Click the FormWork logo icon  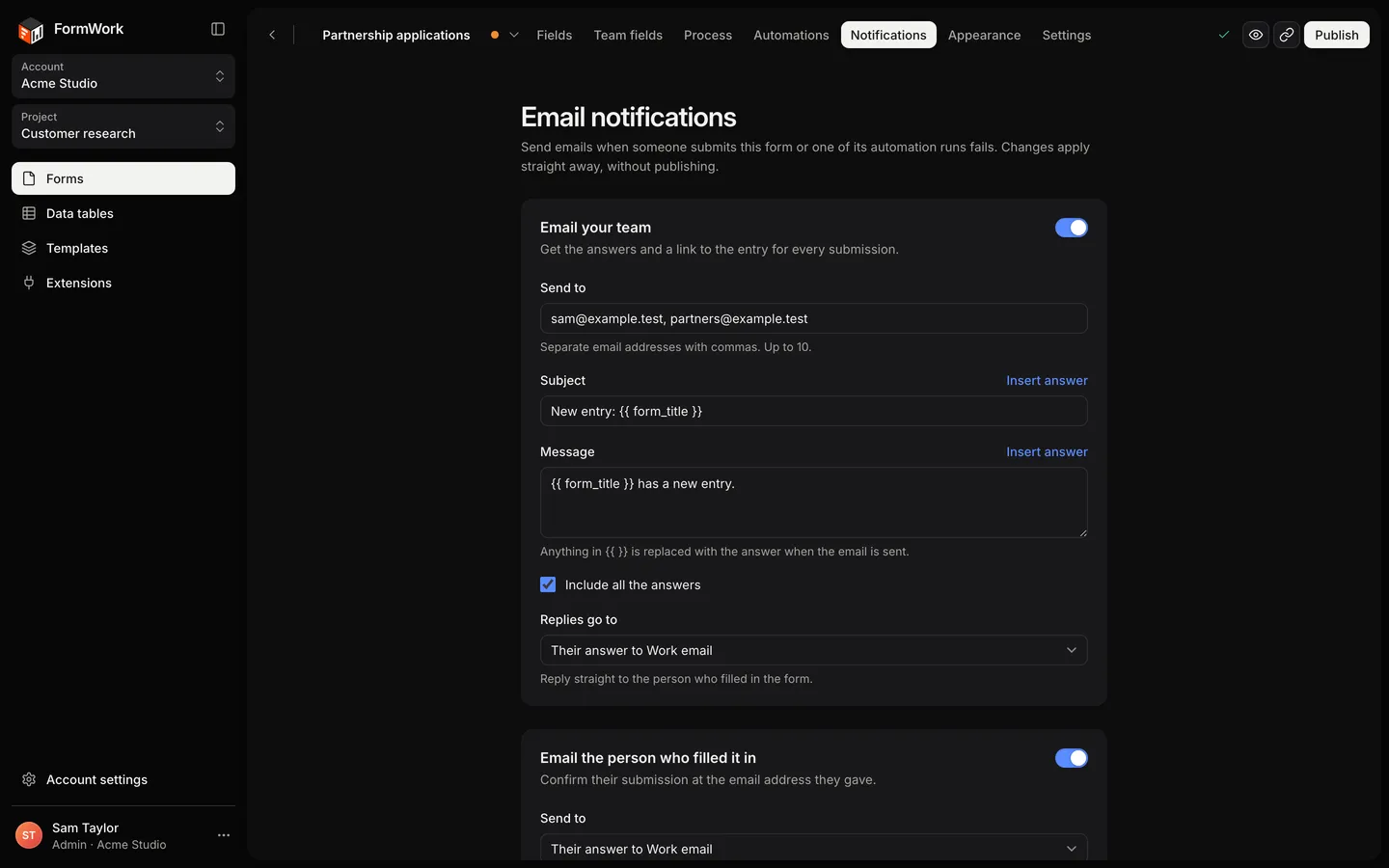click(31, 31)
